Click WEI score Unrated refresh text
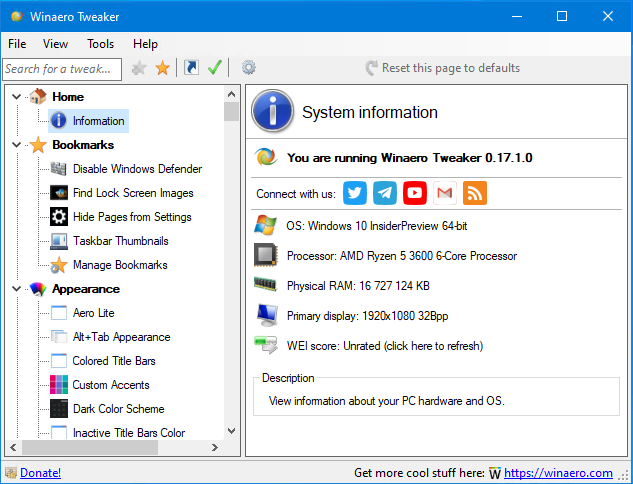The image size is (633, 484). pos(385,346)
